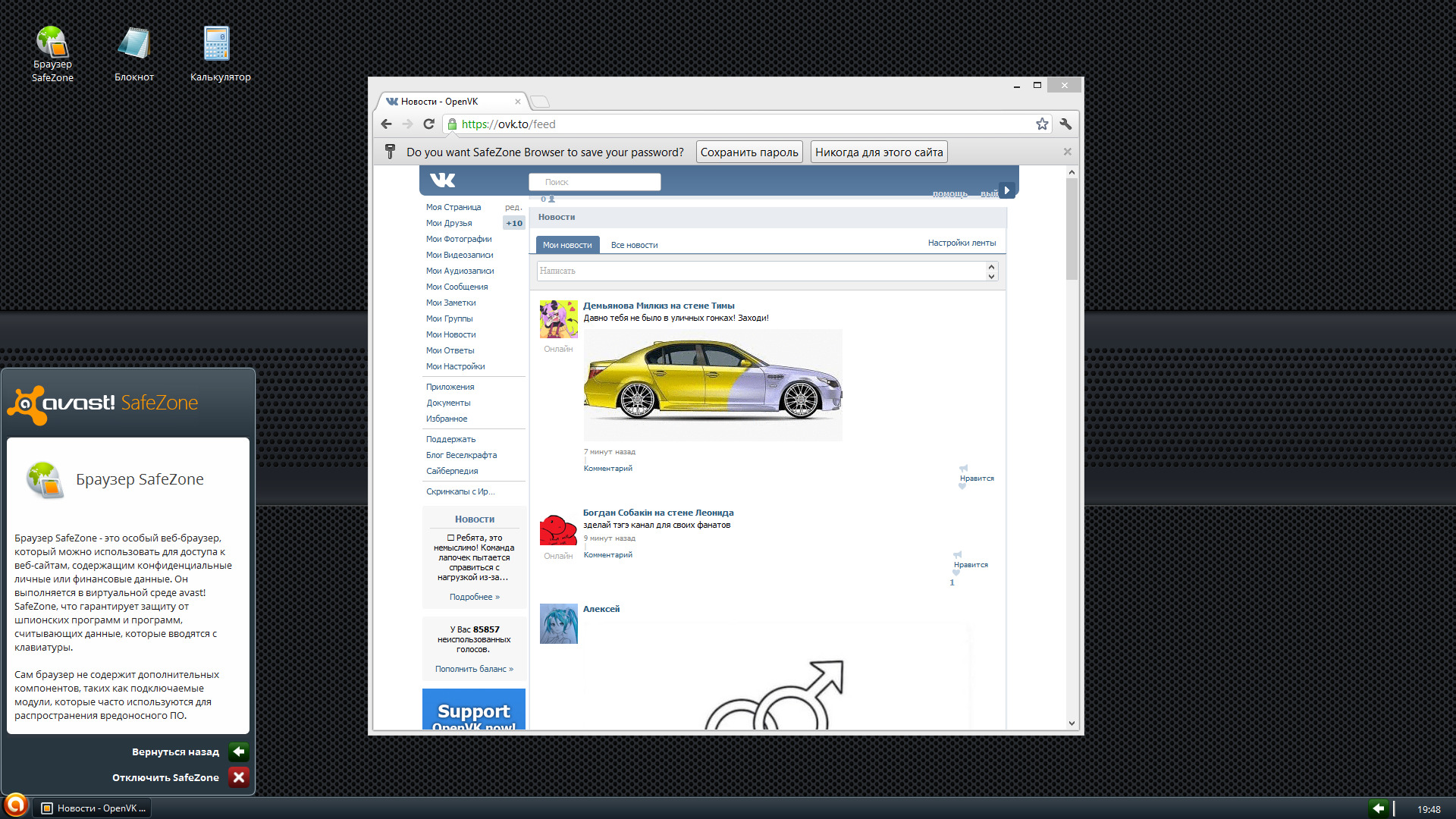Bookmark page with star icon

tap(1042, 124)
